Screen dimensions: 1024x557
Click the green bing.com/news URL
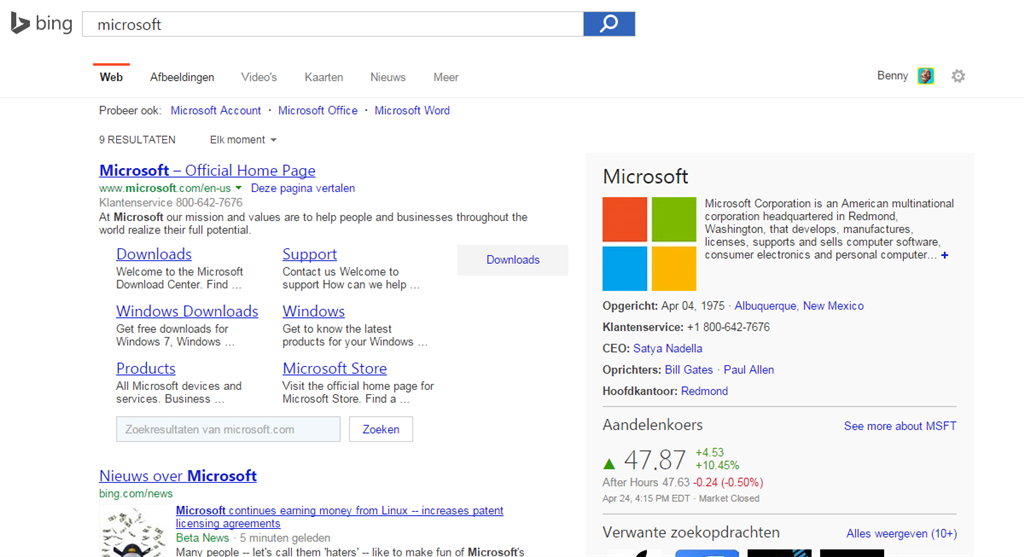(x=136, y=494)
